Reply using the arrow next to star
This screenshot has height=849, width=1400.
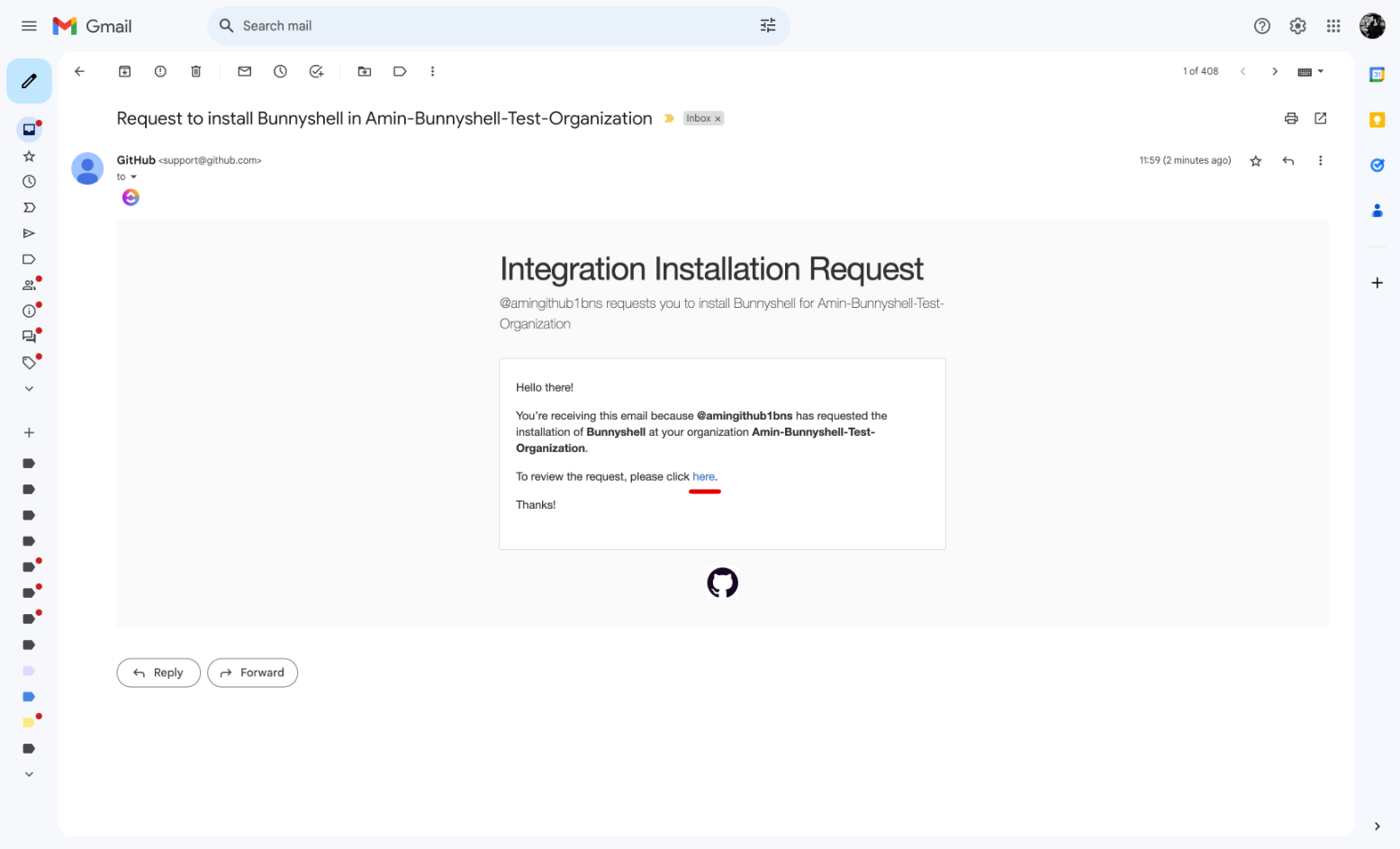tap(1288, 160)
